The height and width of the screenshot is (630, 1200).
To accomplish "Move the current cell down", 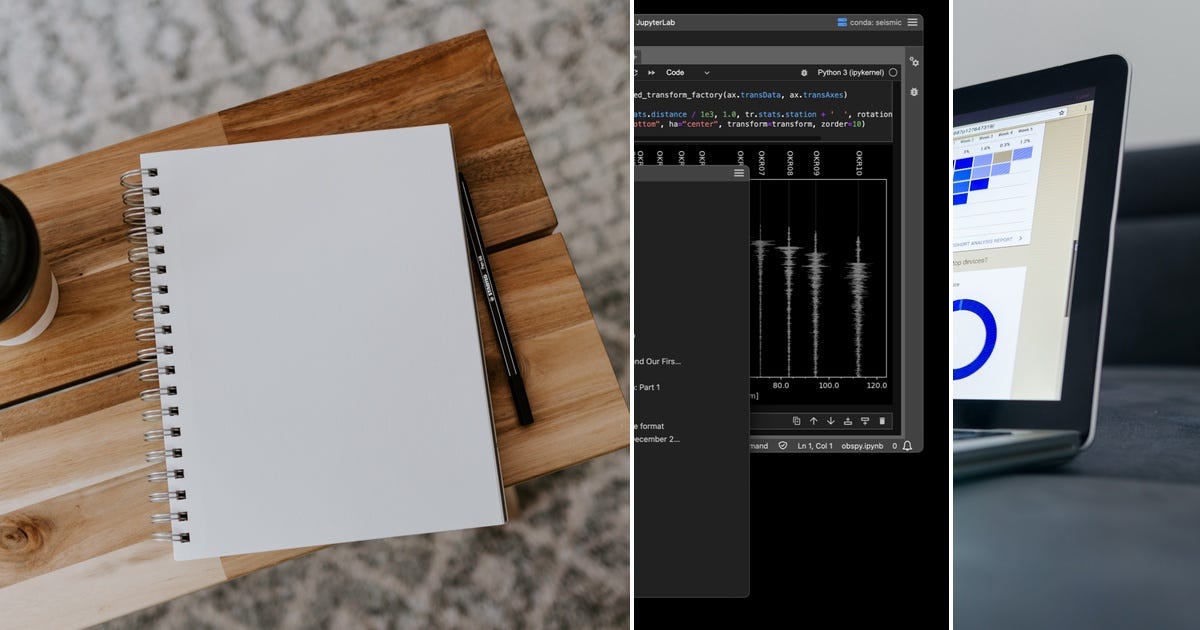I will coord(830,421).
